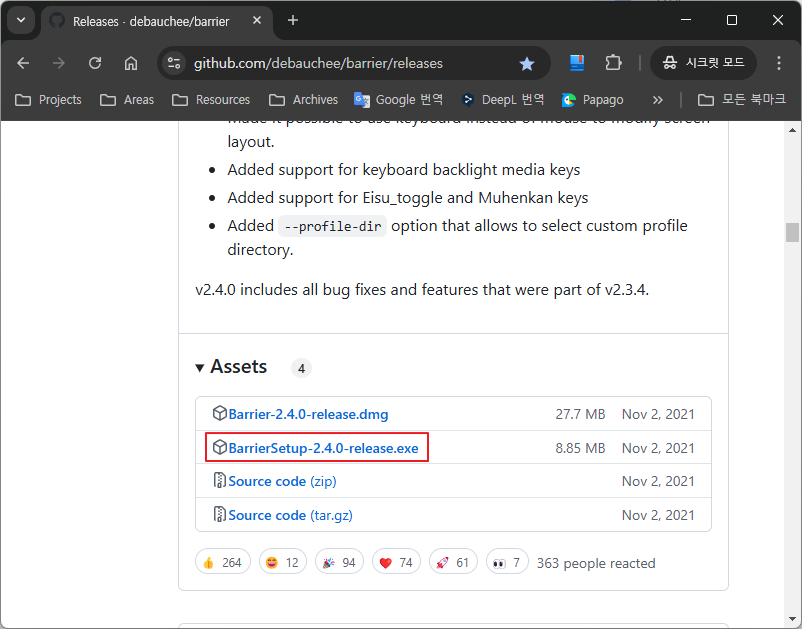Open the blue book extension icon
The width and height of the screenshot is (802, 629).
(577, 63)
